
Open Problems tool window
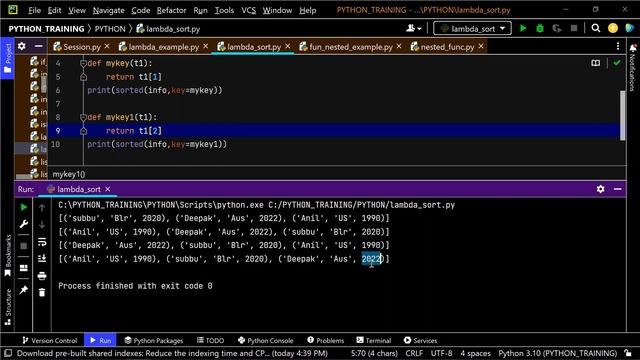tap(325, 340)
